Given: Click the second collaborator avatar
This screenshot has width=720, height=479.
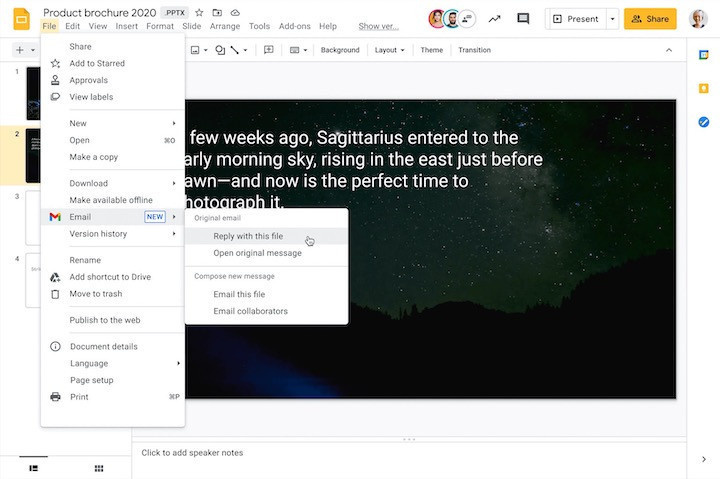Looking at the screenshot, I should [452, 19].
